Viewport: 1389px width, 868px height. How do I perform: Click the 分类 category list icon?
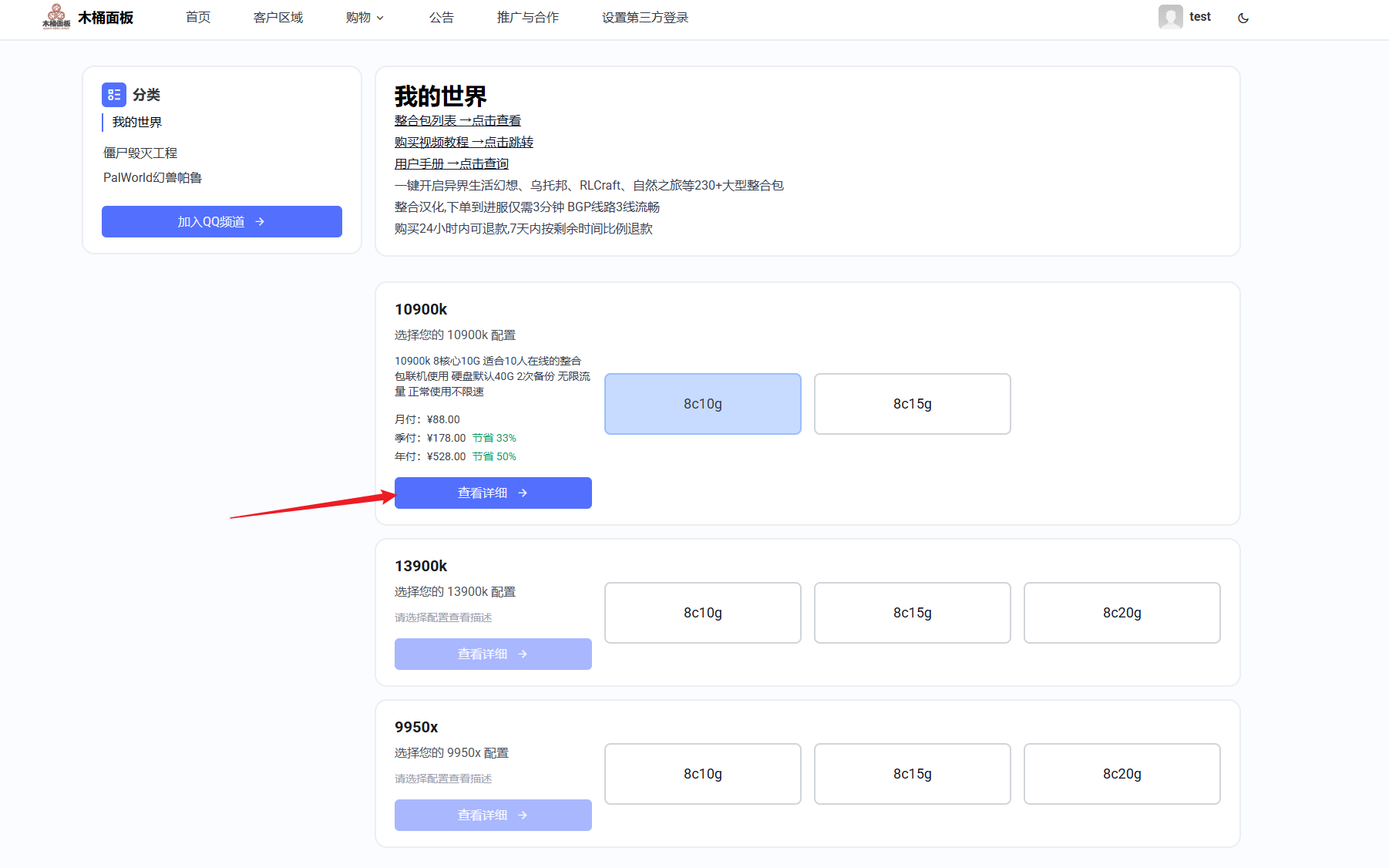[114, 95]
